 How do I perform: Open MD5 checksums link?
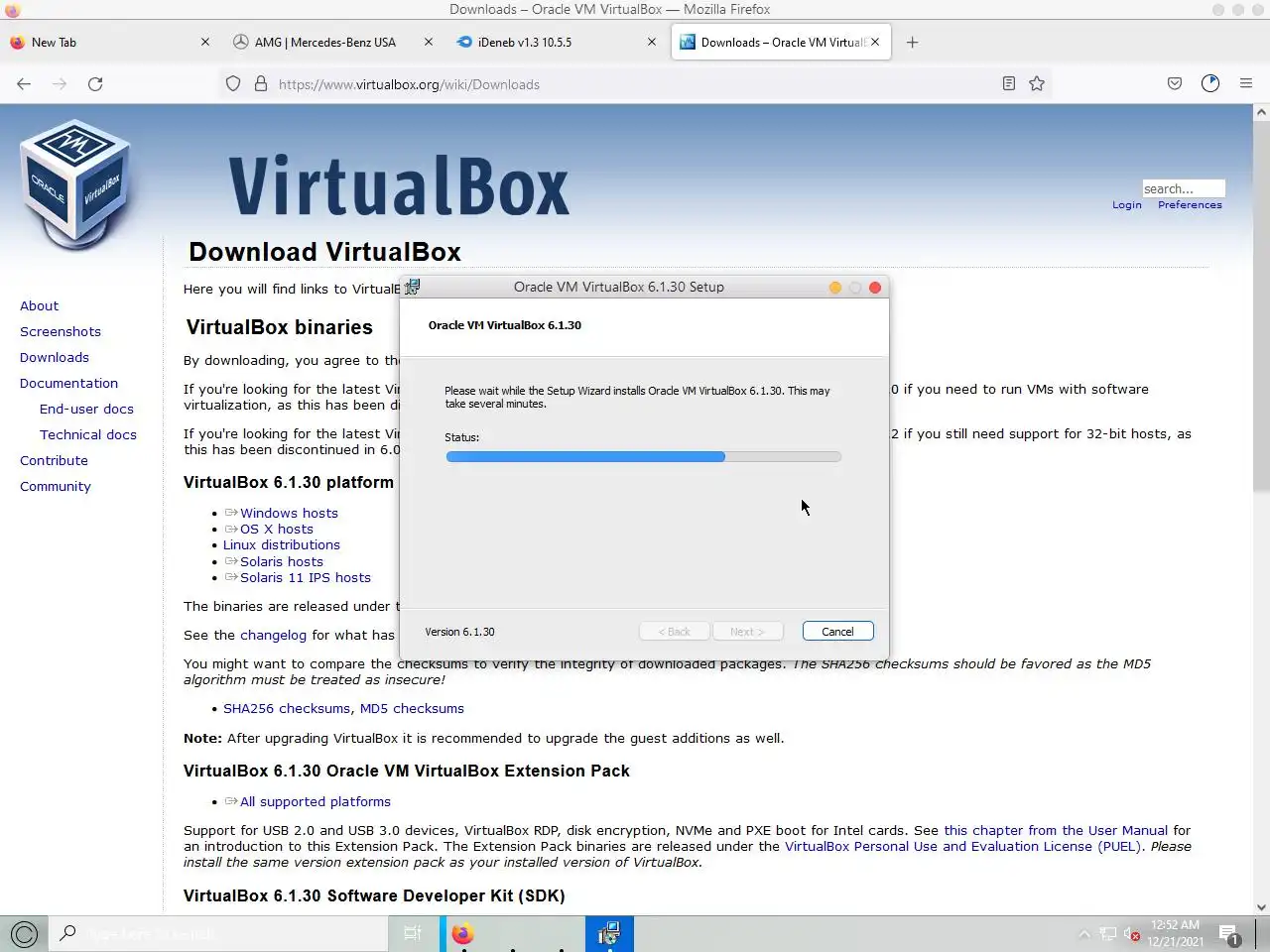tap(412, 709)
